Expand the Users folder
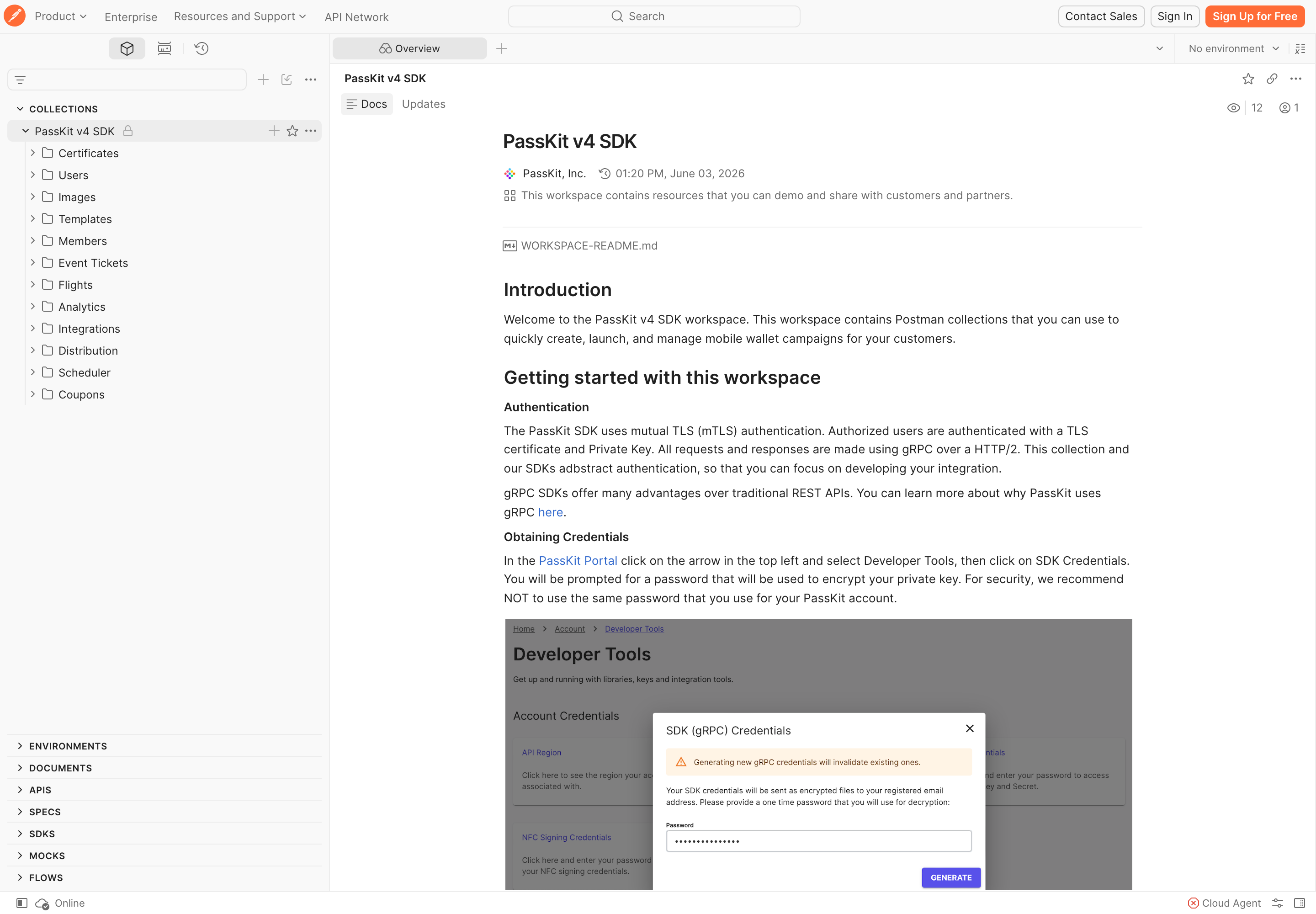Image resolution: width=1316 pixels, height=914 pixels. coord(32,175)
